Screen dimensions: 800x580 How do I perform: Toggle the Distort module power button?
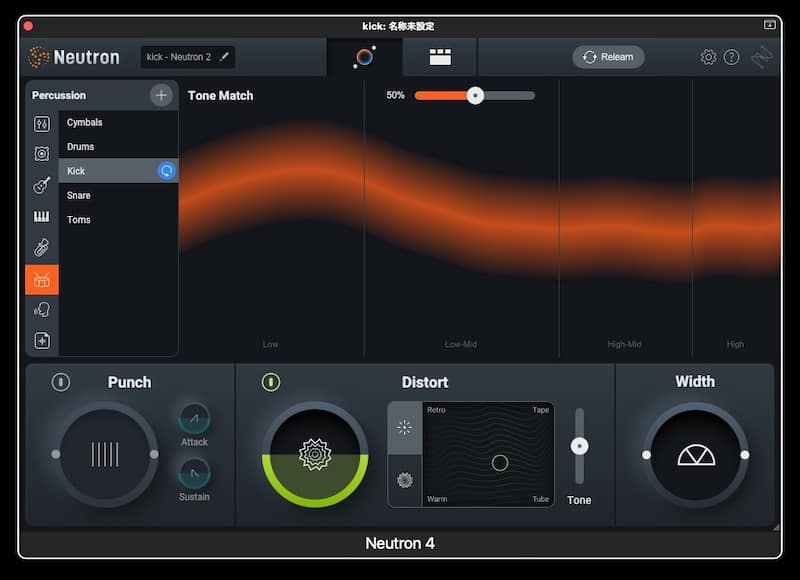[x=271, y=382]
